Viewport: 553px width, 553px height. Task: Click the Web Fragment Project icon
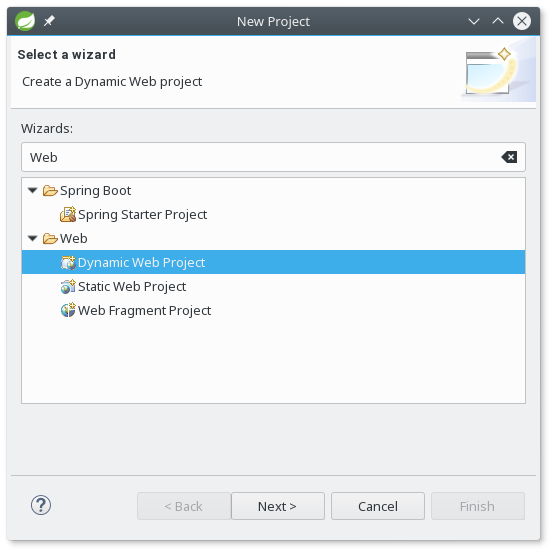(68, 310)
